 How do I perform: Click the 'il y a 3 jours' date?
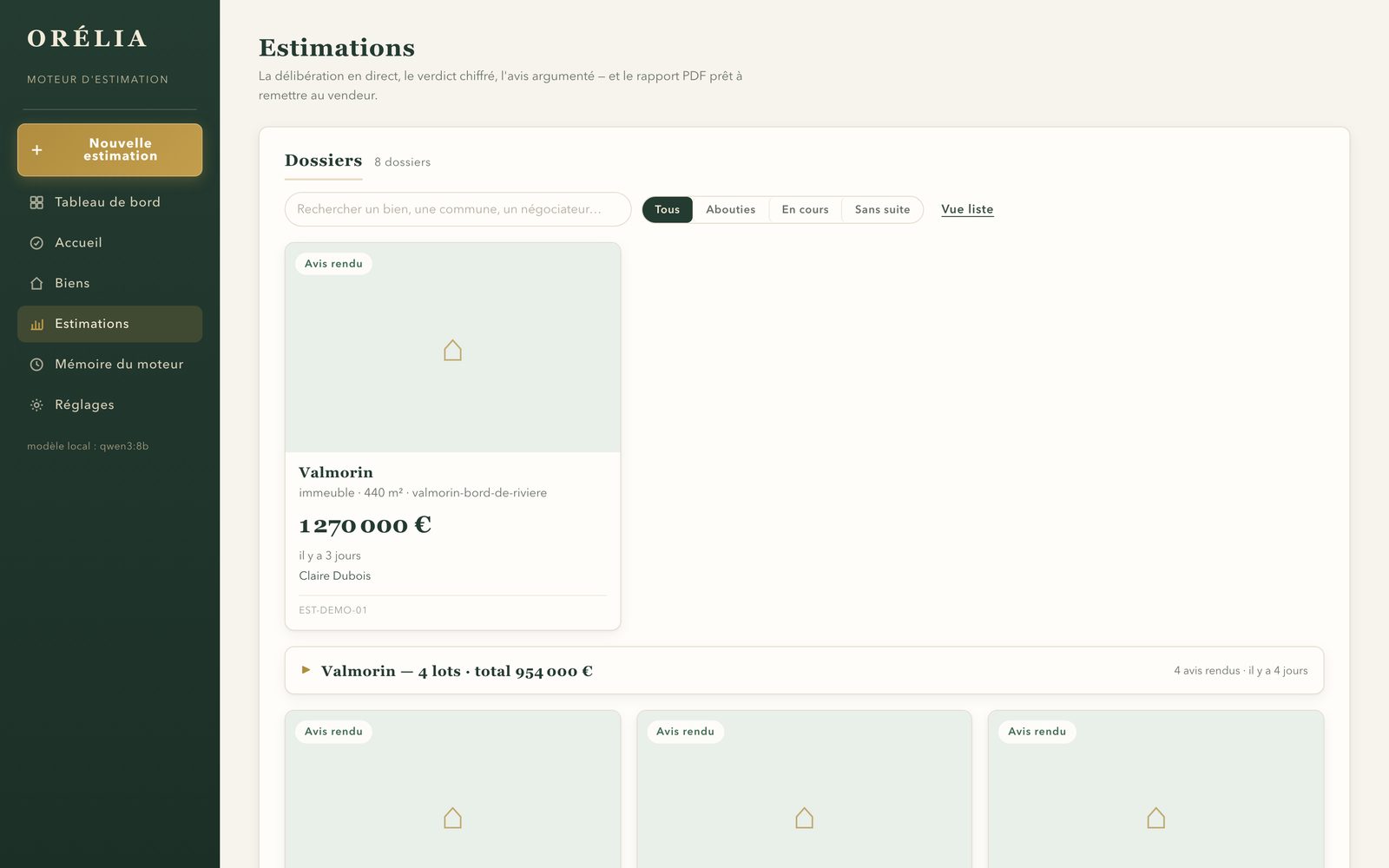pos(330,556)
